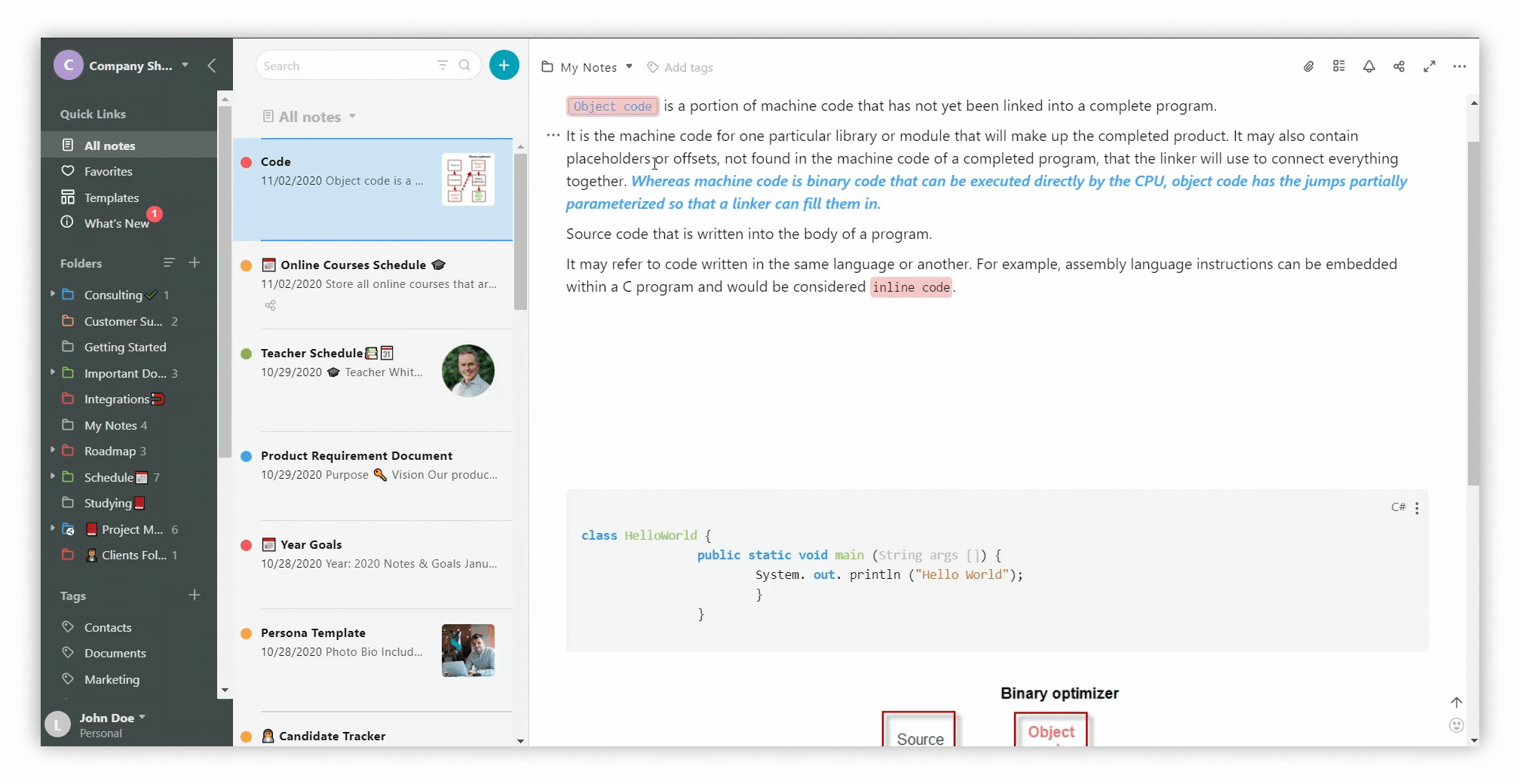Open the to-do list icon in note toolbar
Image resolution: width=1520 pixels, height=784 pixels.
pyautogui.click(x=1339, y=66)
